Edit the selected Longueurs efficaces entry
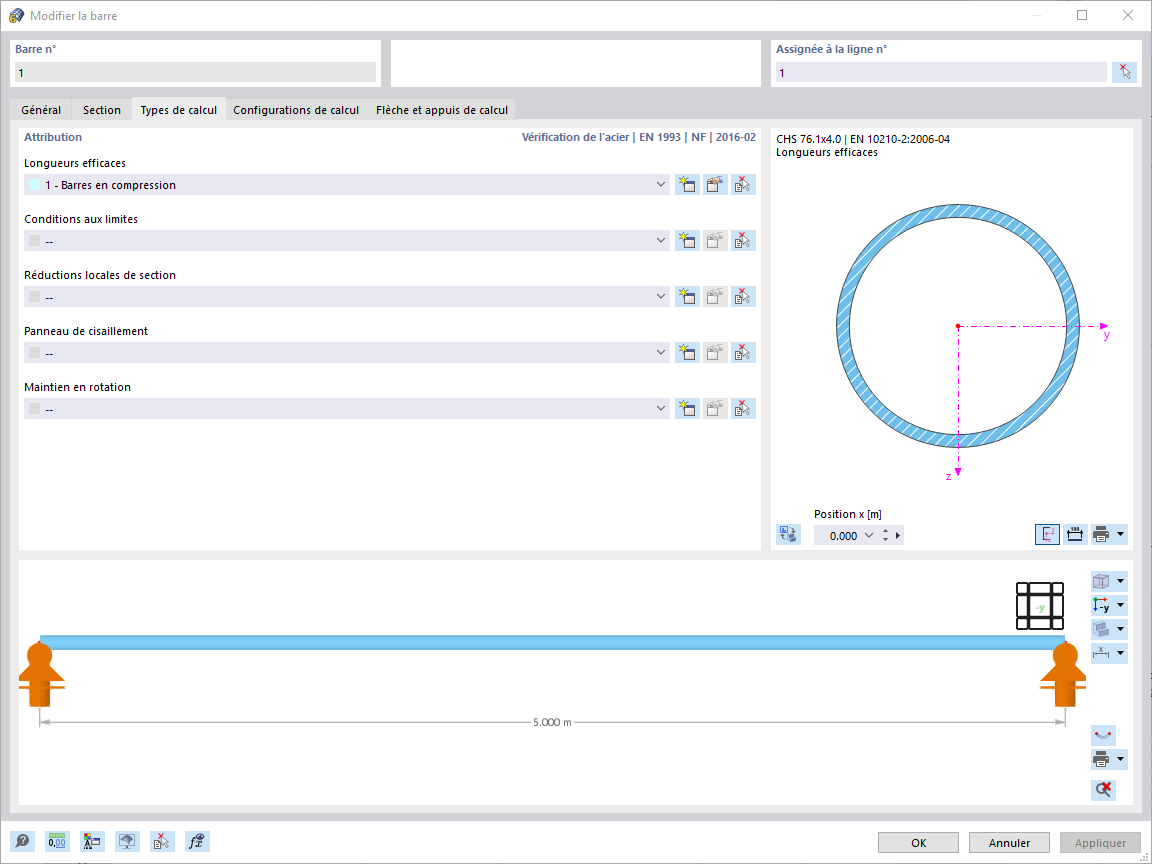The height and width of the screenshot is (864, 1152). (715, 184)
